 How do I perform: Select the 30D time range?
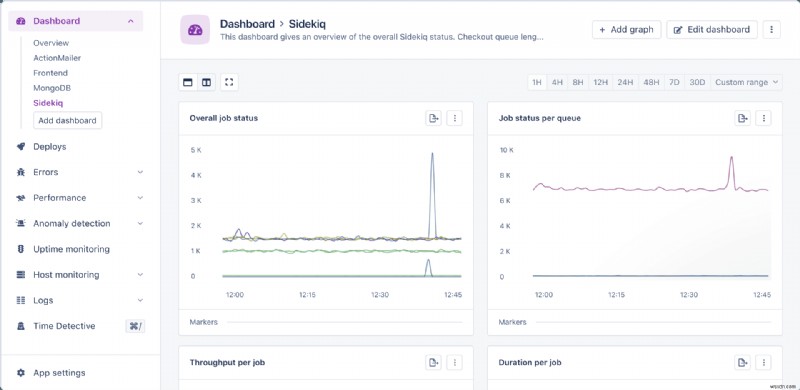(x=697, y=82)
